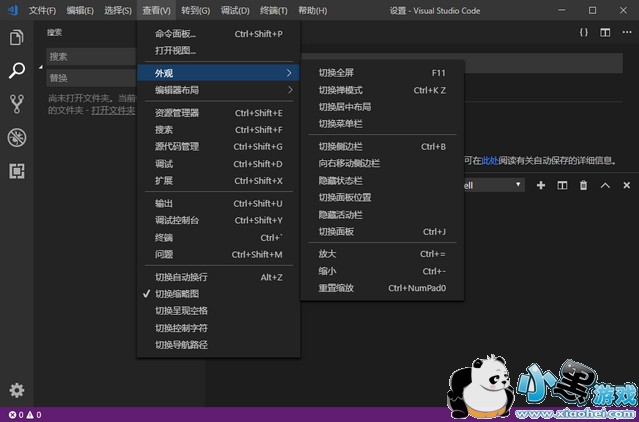Click the Open Settings JSON braces icon

point(584,32)
